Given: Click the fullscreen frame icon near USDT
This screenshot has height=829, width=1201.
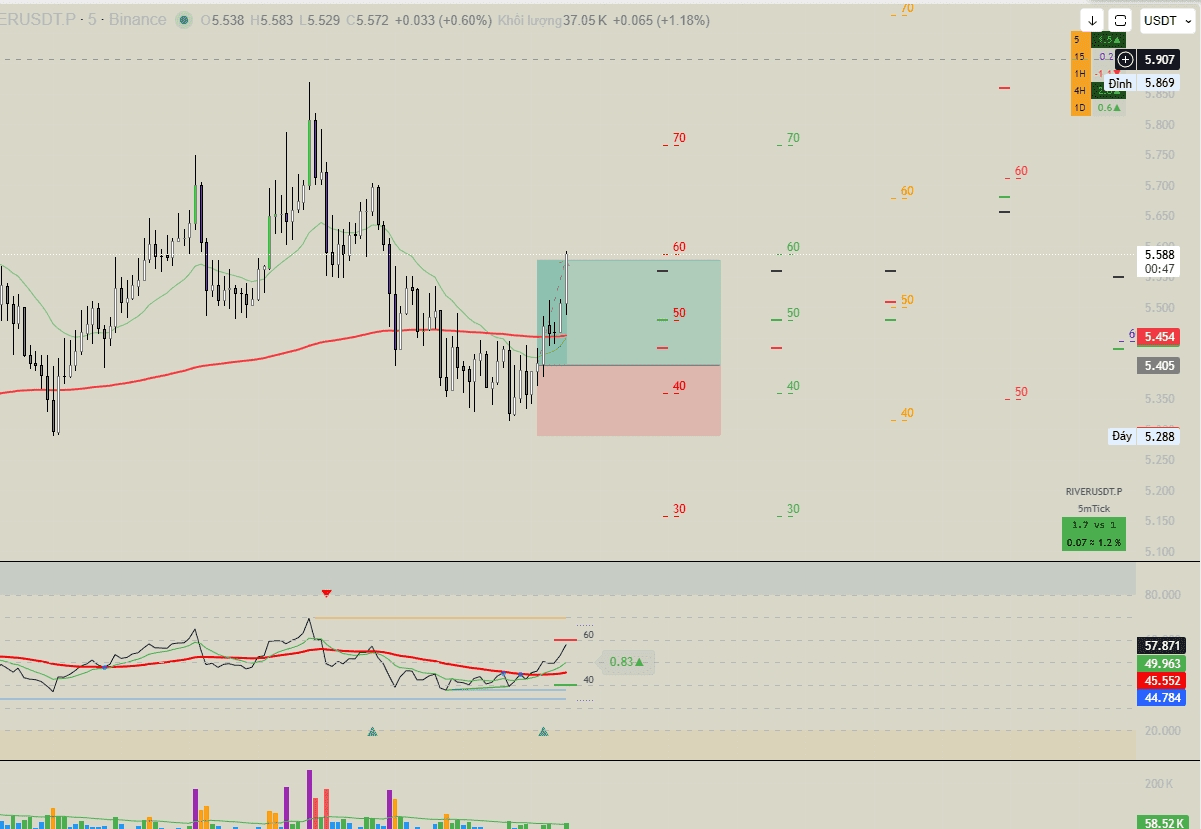Looking at the screenshot, I should tap(1121, 20).
